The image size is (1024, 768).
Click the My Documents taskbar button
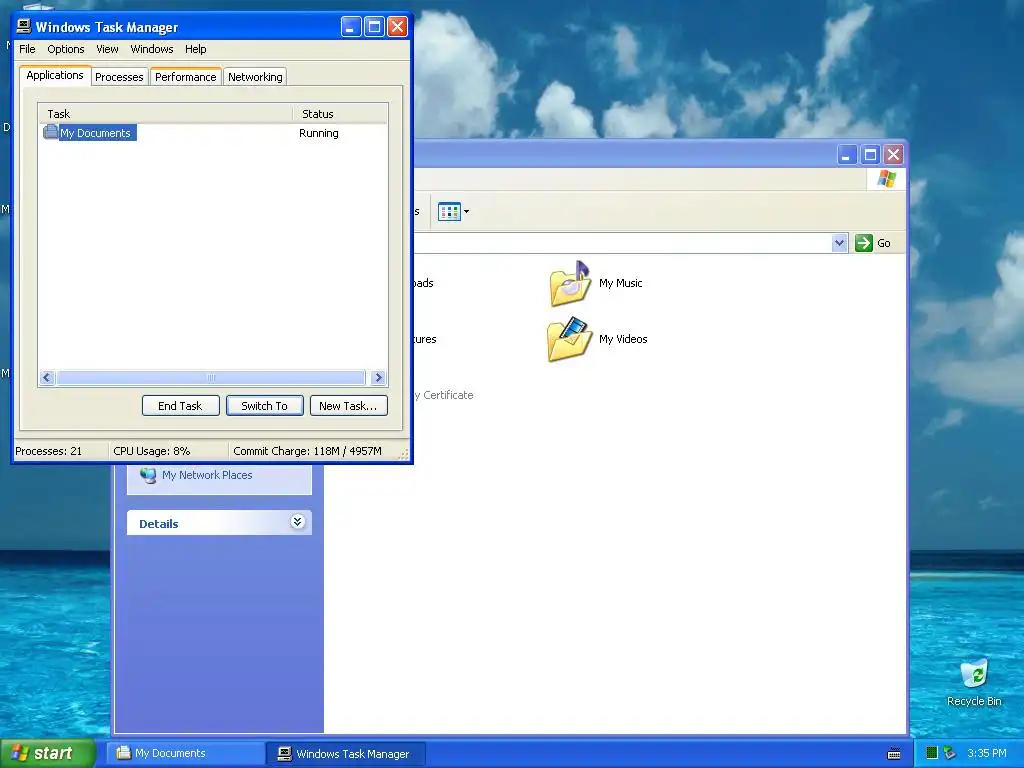coord(185,753)
